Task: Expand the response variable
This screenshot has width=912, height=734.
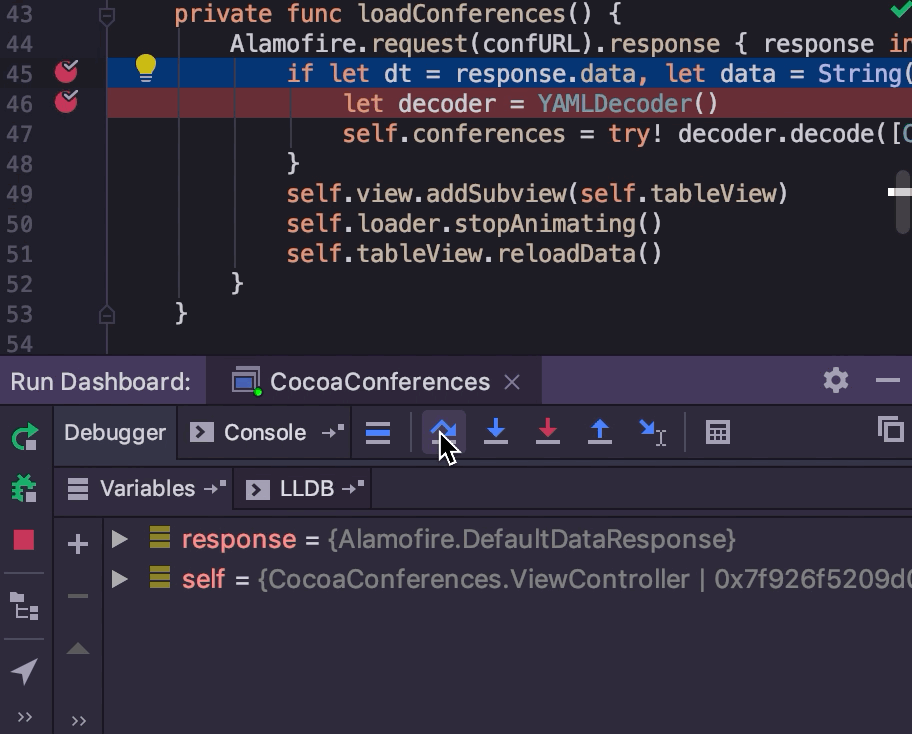Action: [x=120, y=539]
